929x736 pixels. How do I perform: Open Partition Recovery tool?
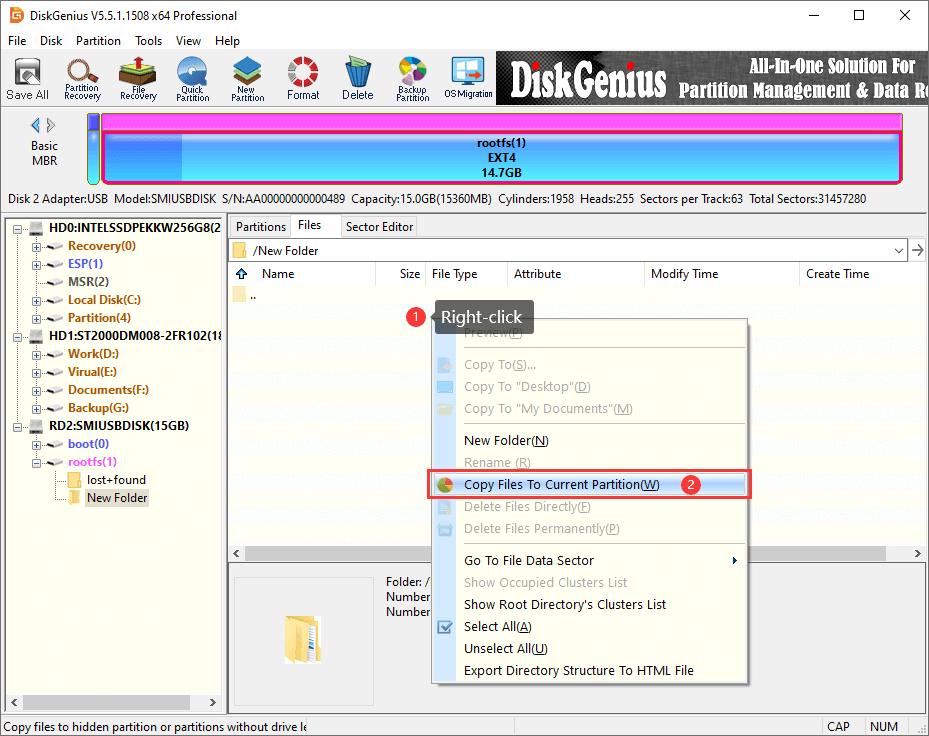[82, 79]
